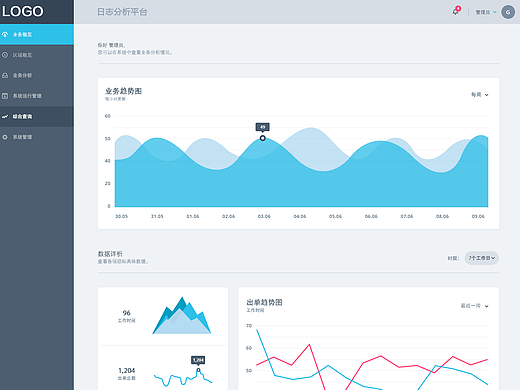Click the 04.06 x-axis date label

300,216
